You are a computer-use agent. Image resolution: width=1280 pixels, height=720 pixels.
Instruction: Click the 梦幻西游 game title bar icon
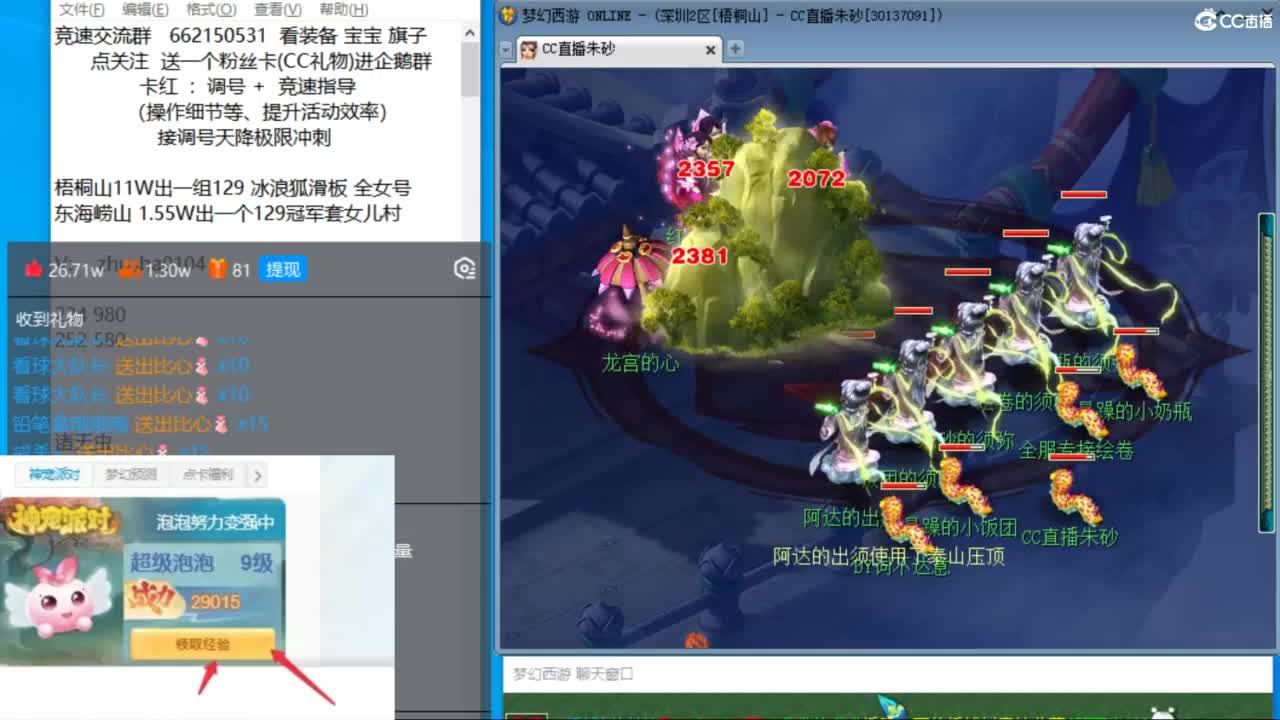(x=508, y=15)
